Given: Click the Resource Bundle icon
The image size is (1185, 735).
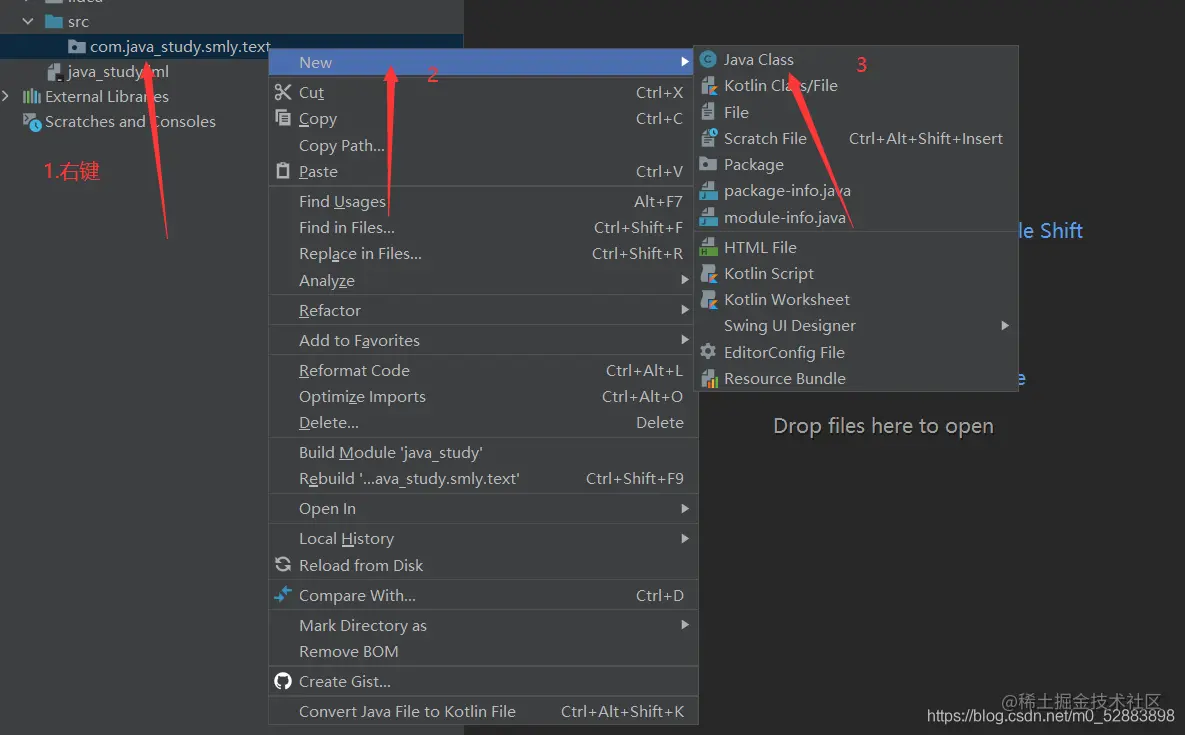Looking at the screenshot, I should coord(708,378).
